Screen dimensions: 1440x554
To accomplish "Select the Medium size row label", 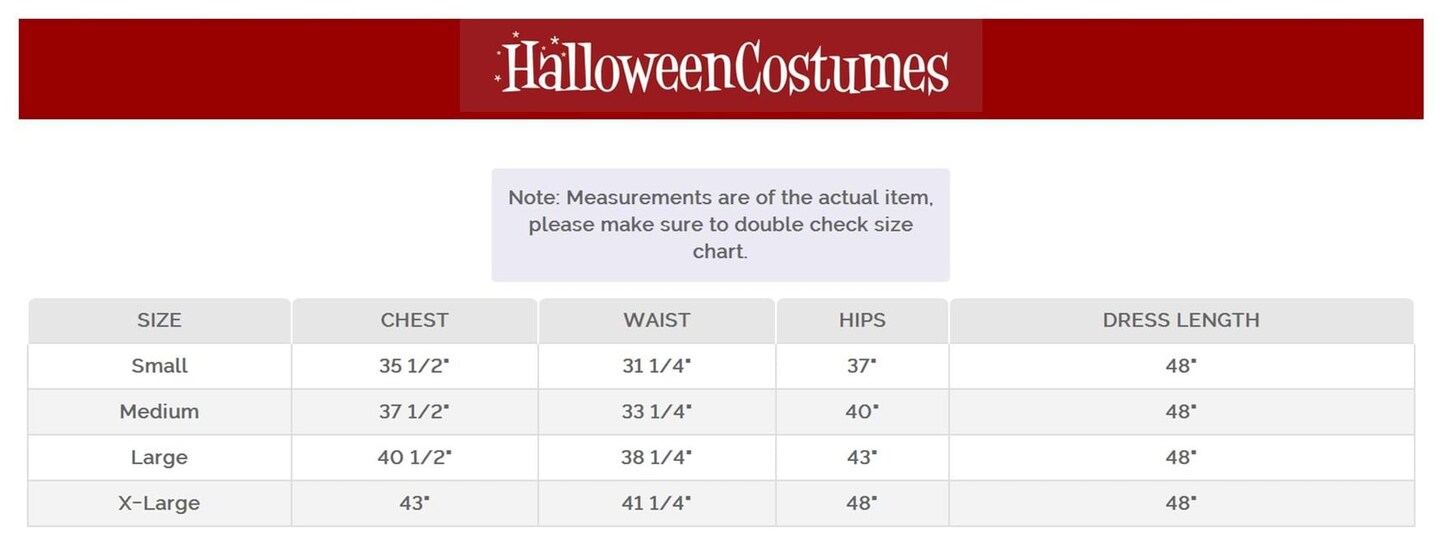I will (x=159, y=412).
